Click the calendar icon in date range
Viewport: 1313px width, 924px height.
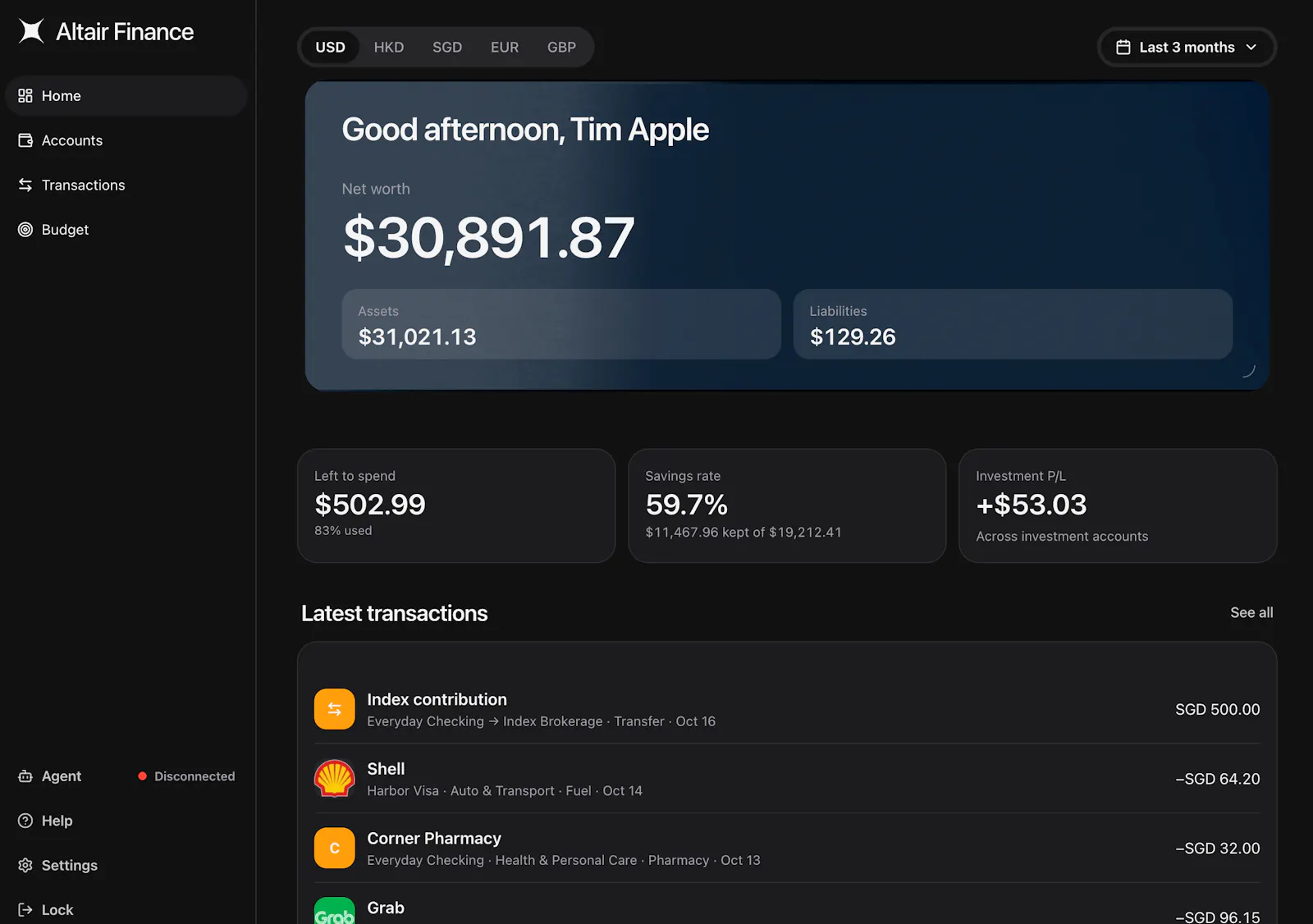(1123, 48)
